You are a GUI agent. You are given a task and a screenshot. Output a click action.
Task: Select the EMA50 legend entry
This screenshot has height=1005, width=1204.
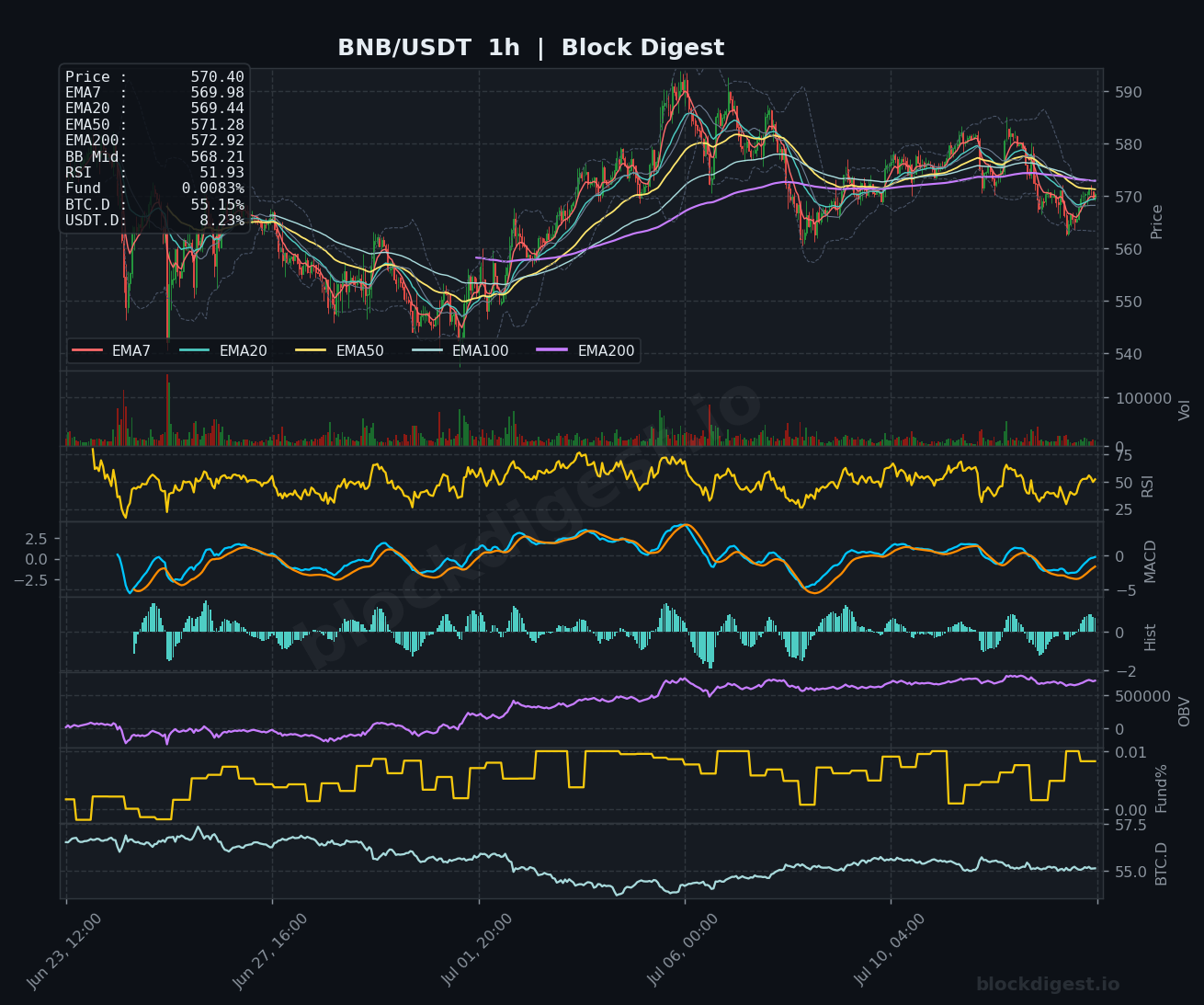click(340, 350)
